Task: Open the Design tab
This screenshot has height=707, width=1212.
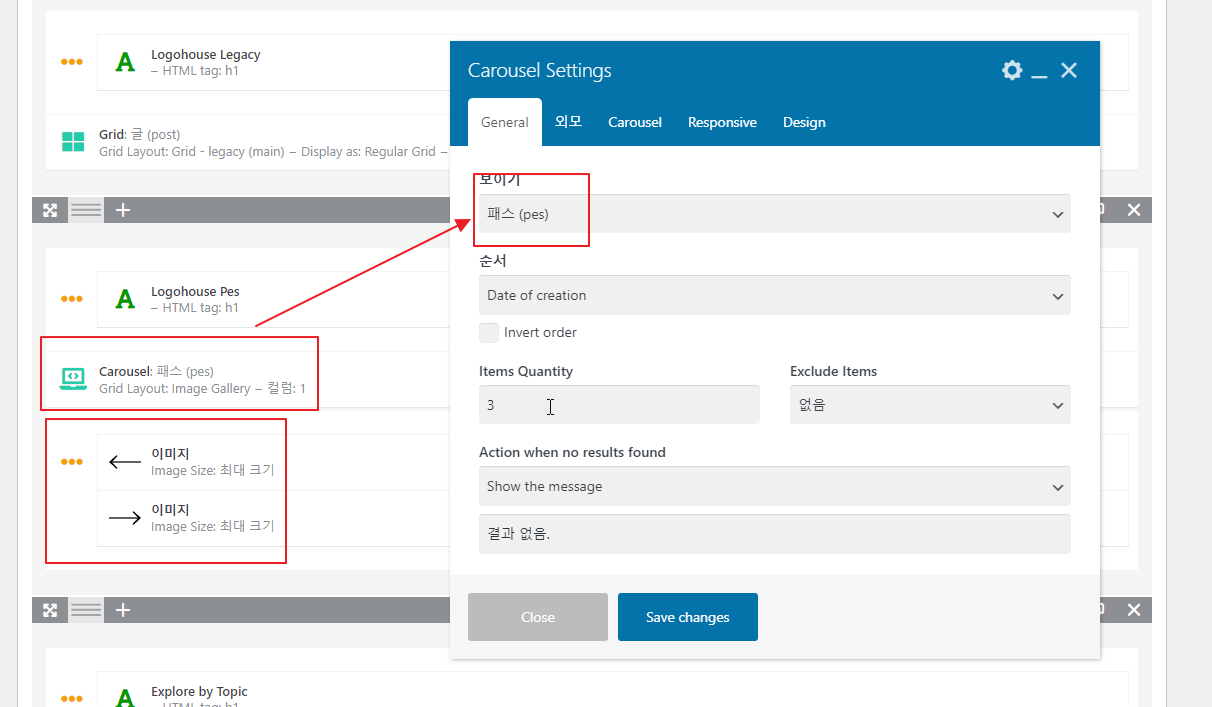Action: (804, 122)
